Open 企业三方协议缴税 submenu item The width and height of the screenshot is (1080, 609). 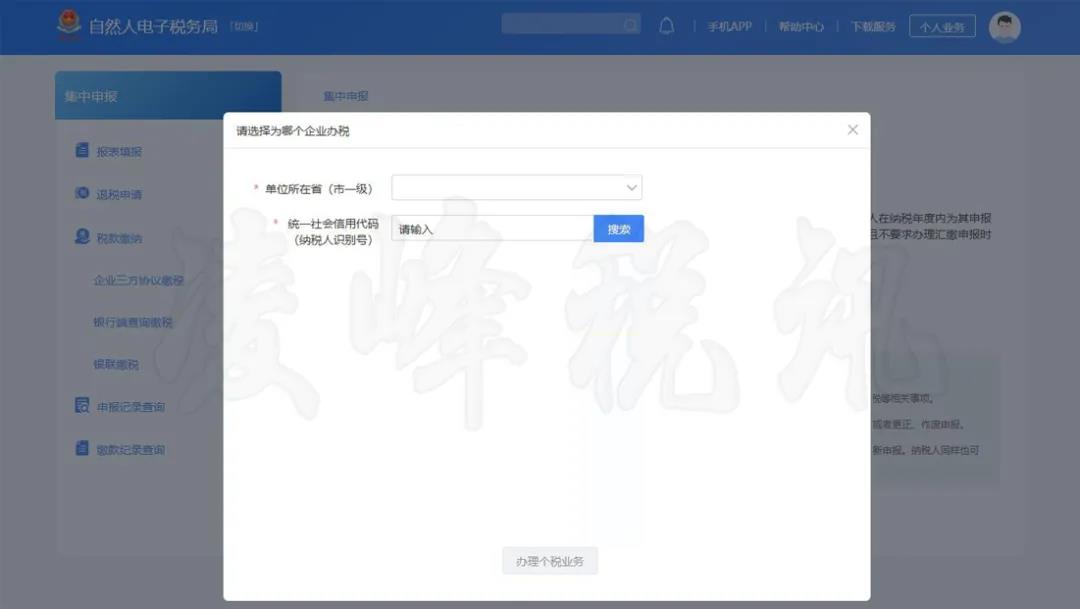138,280
